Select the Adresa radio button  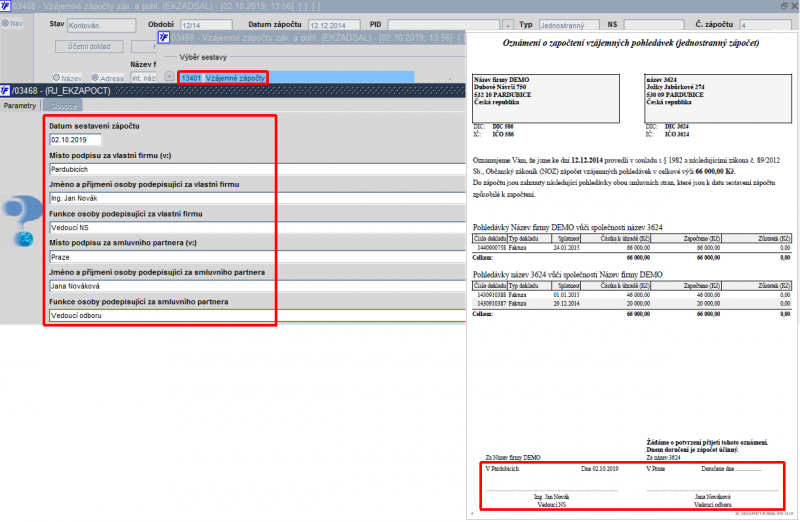pyautogui.click(x=95, y=78)
